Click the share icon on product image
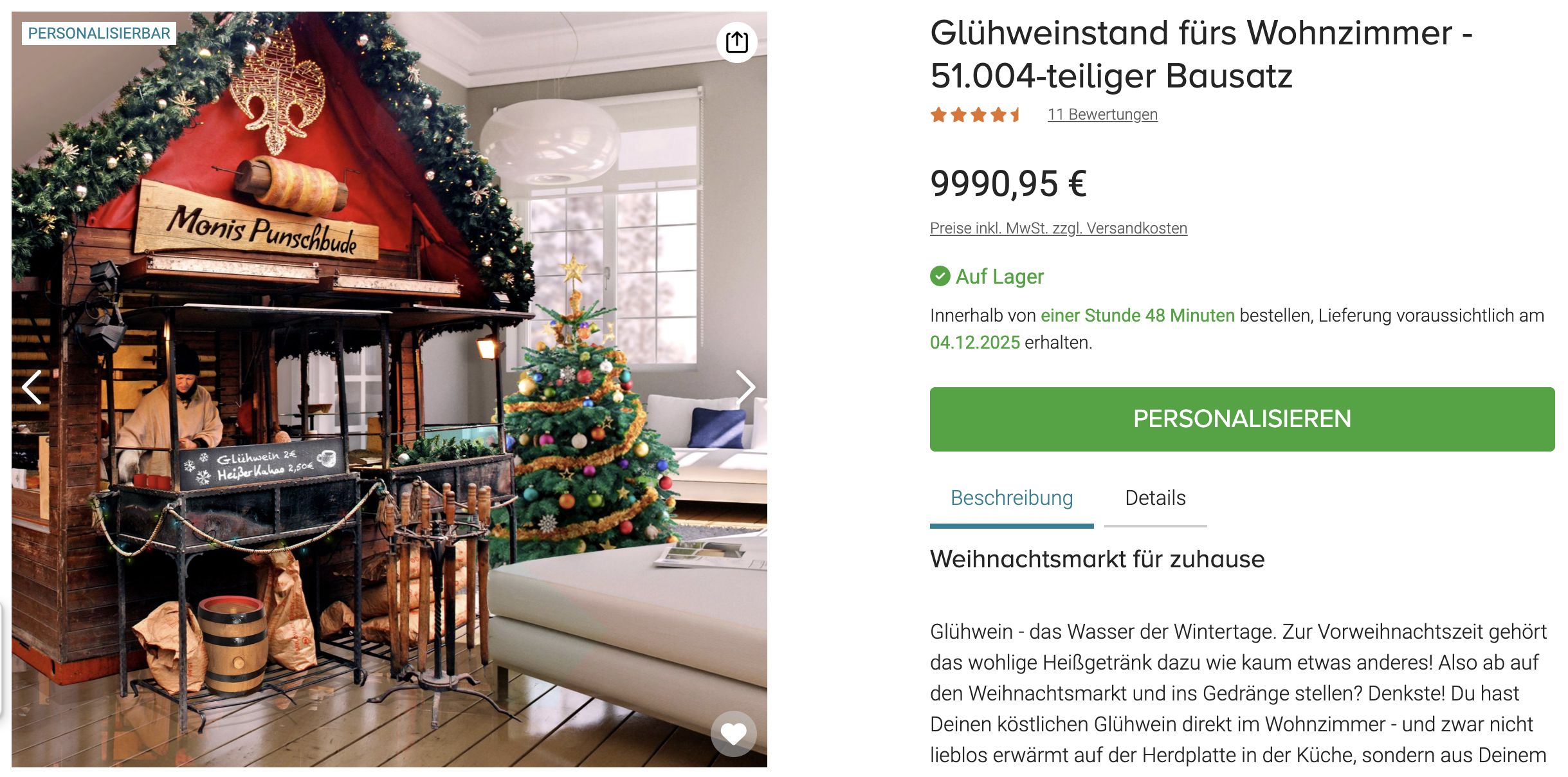Viewport: 1568px width, 777px height. pyautogui.click(x=736, y=42)
